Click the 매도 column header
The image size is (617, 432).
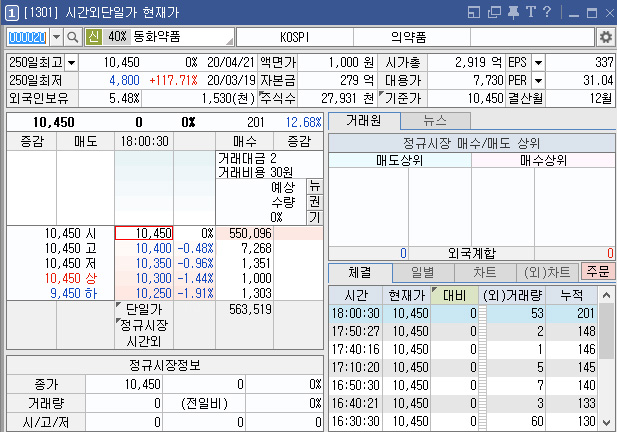pyautogui.click(x=86, y=141)
